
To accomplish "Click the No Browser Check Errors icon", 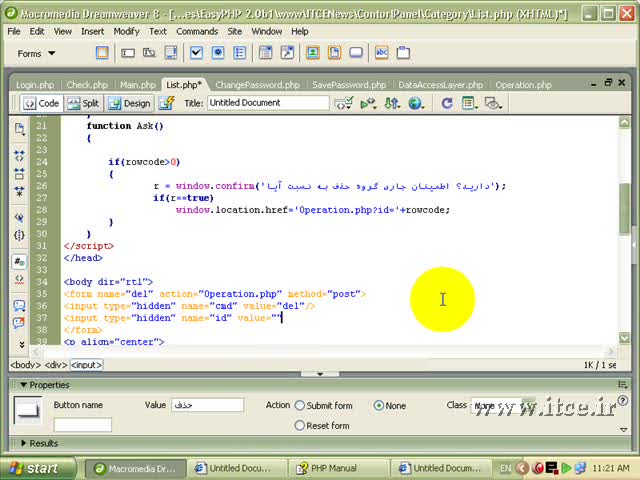I will pos(343,103).
